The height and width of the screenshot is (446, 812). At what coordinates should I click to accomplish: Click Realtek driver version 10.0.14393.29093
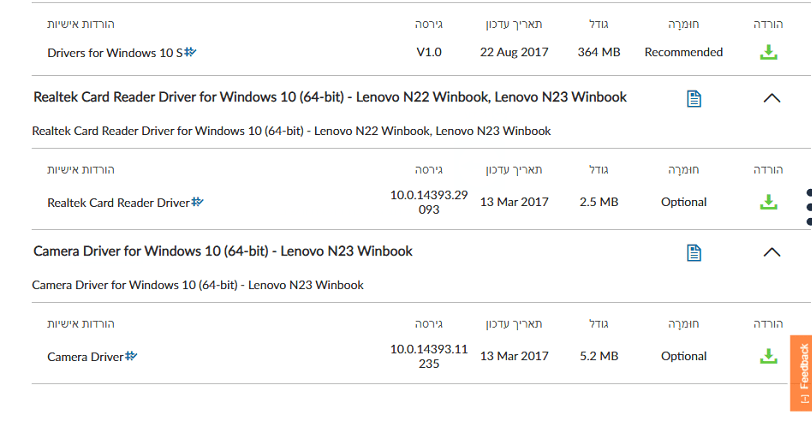tap(429, 202)
